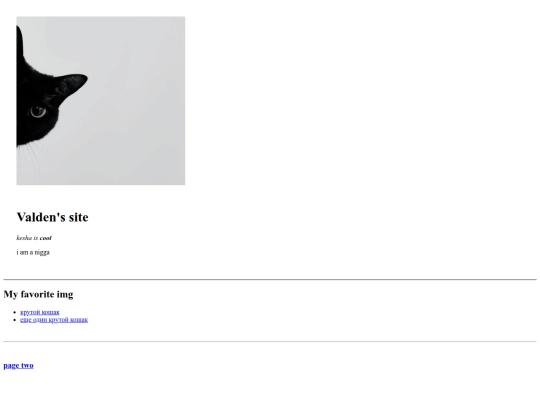The image size is (540, 405).
Task: Click the word 'favorite' in the subheading
Action: (x=37, y=294)
